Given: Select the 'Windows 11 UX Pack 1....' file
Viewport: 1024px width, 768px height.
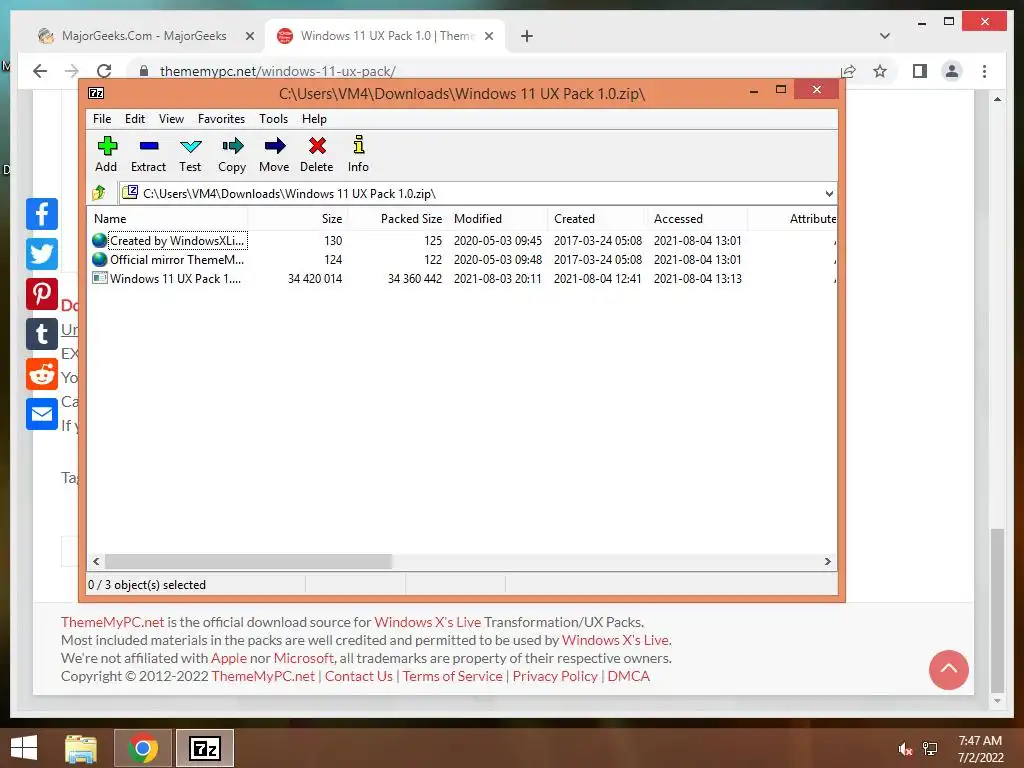Looking at the screenshot, I should click(x=168, y=278).
